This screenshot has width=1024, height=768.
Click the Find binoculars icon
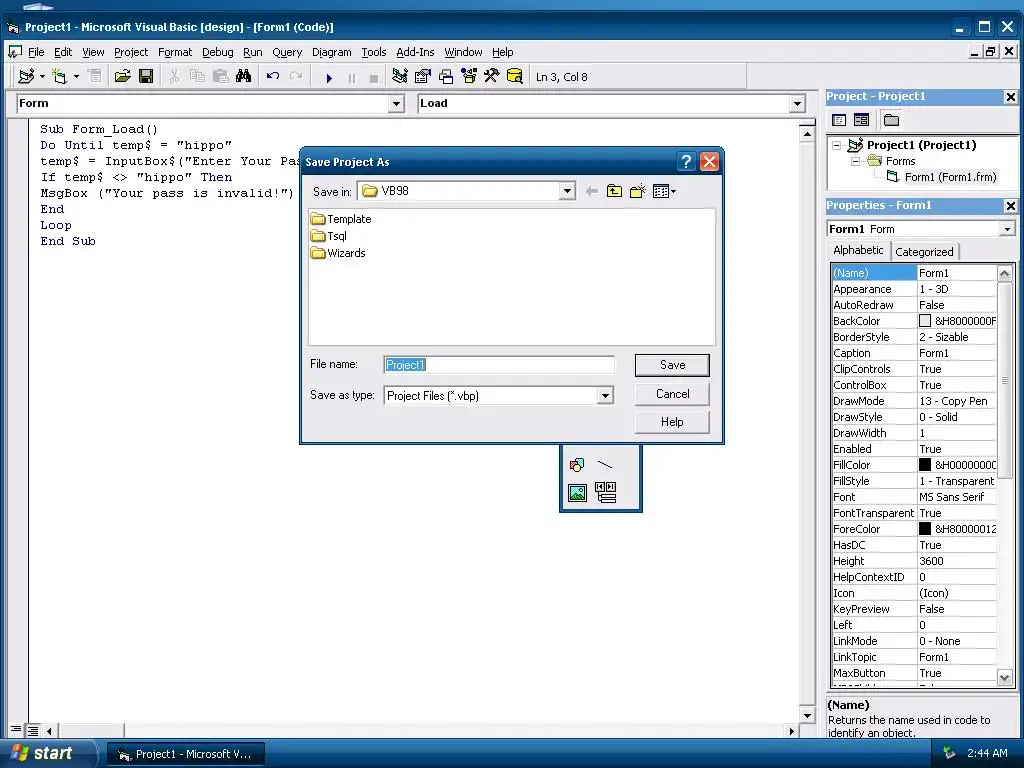pyautogui.click(x=243, y=76)
